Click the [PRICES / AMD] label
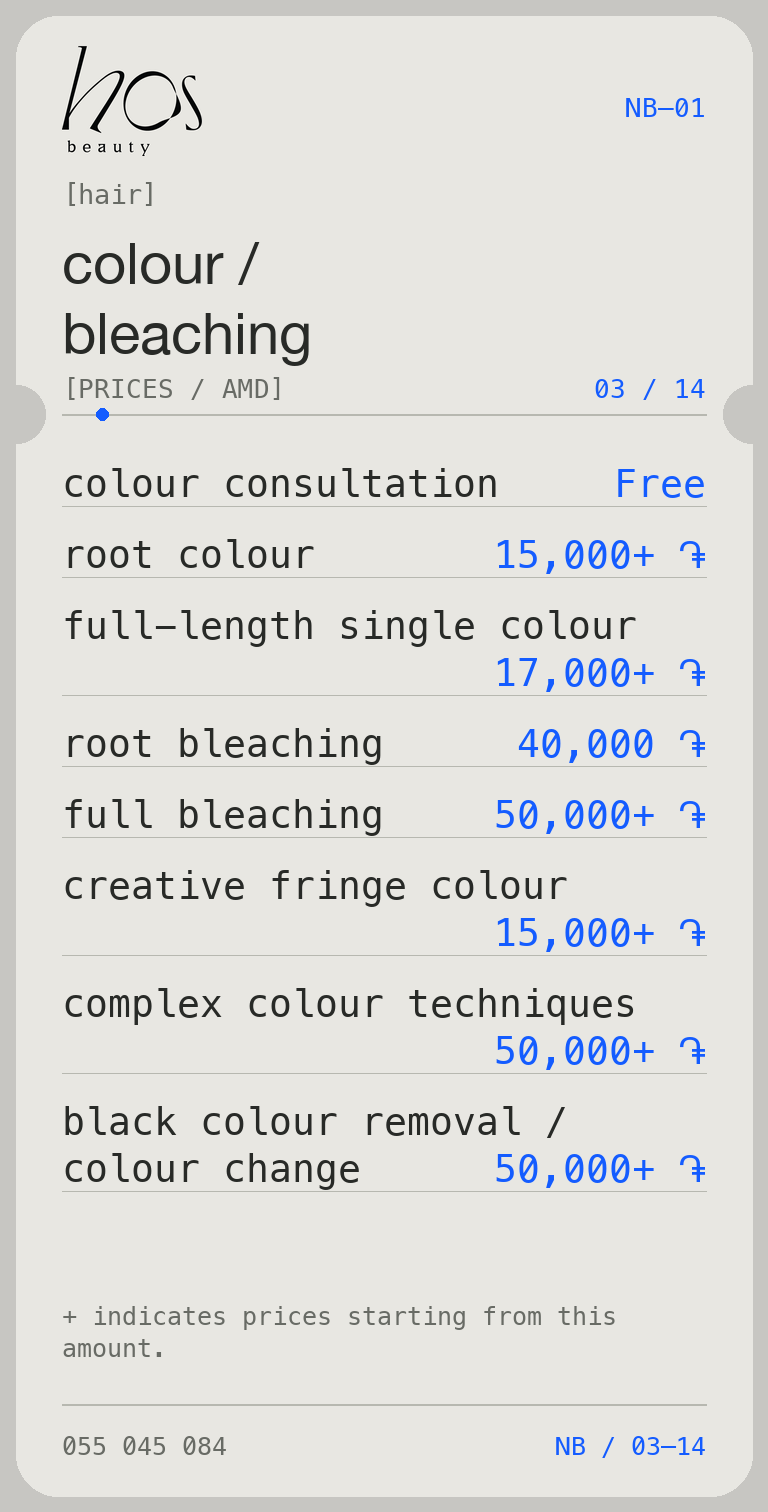 tap(174, 389)
